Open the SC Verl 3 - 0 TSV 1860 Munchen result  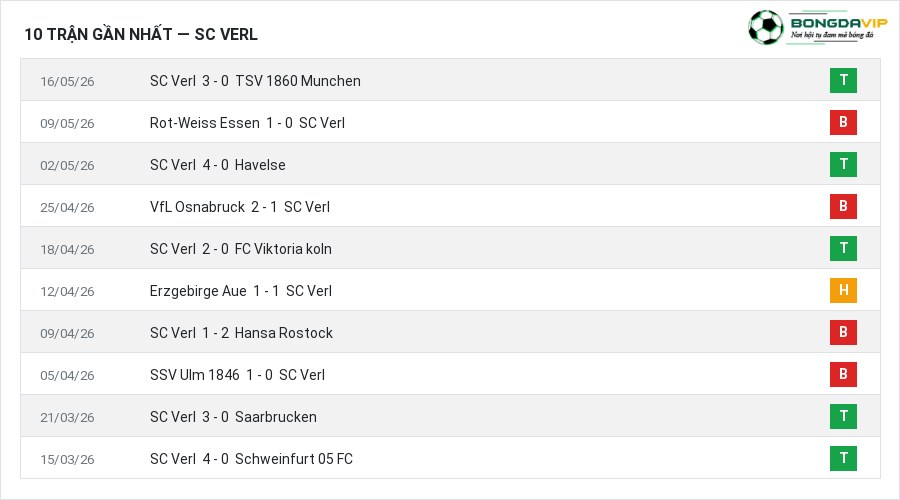(x=255, y=81)
